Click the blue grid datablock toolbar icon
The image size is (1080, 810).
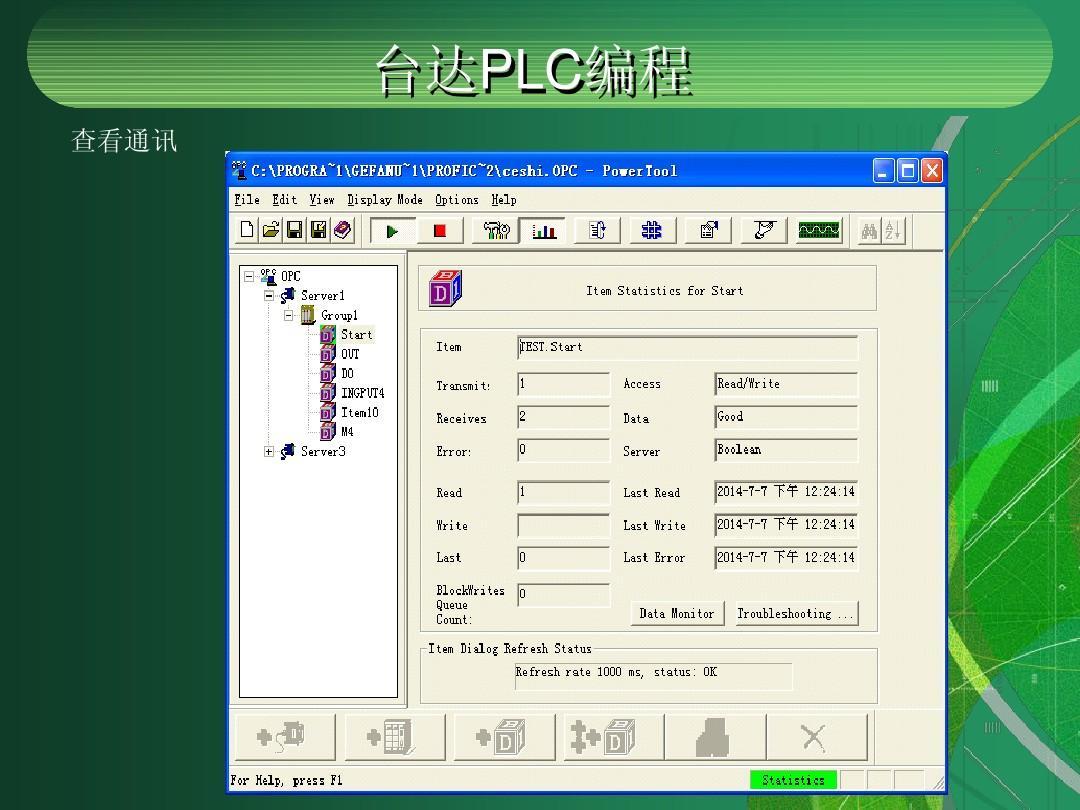(652, 231)
